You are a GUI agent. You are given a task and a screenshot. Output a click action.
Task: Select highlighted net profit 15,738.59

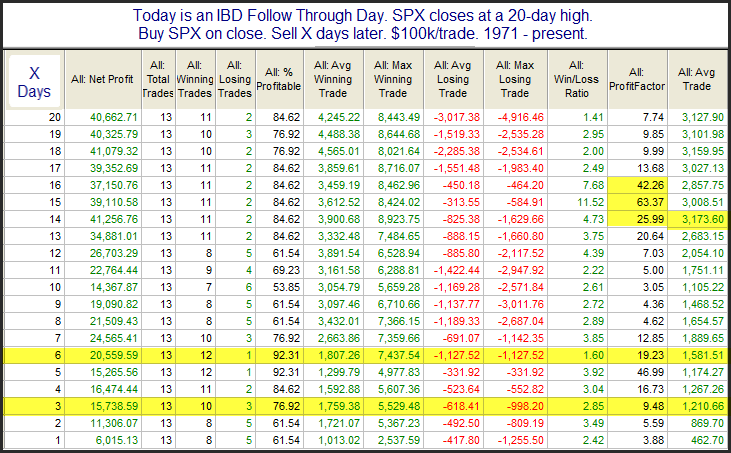point(114,406)
